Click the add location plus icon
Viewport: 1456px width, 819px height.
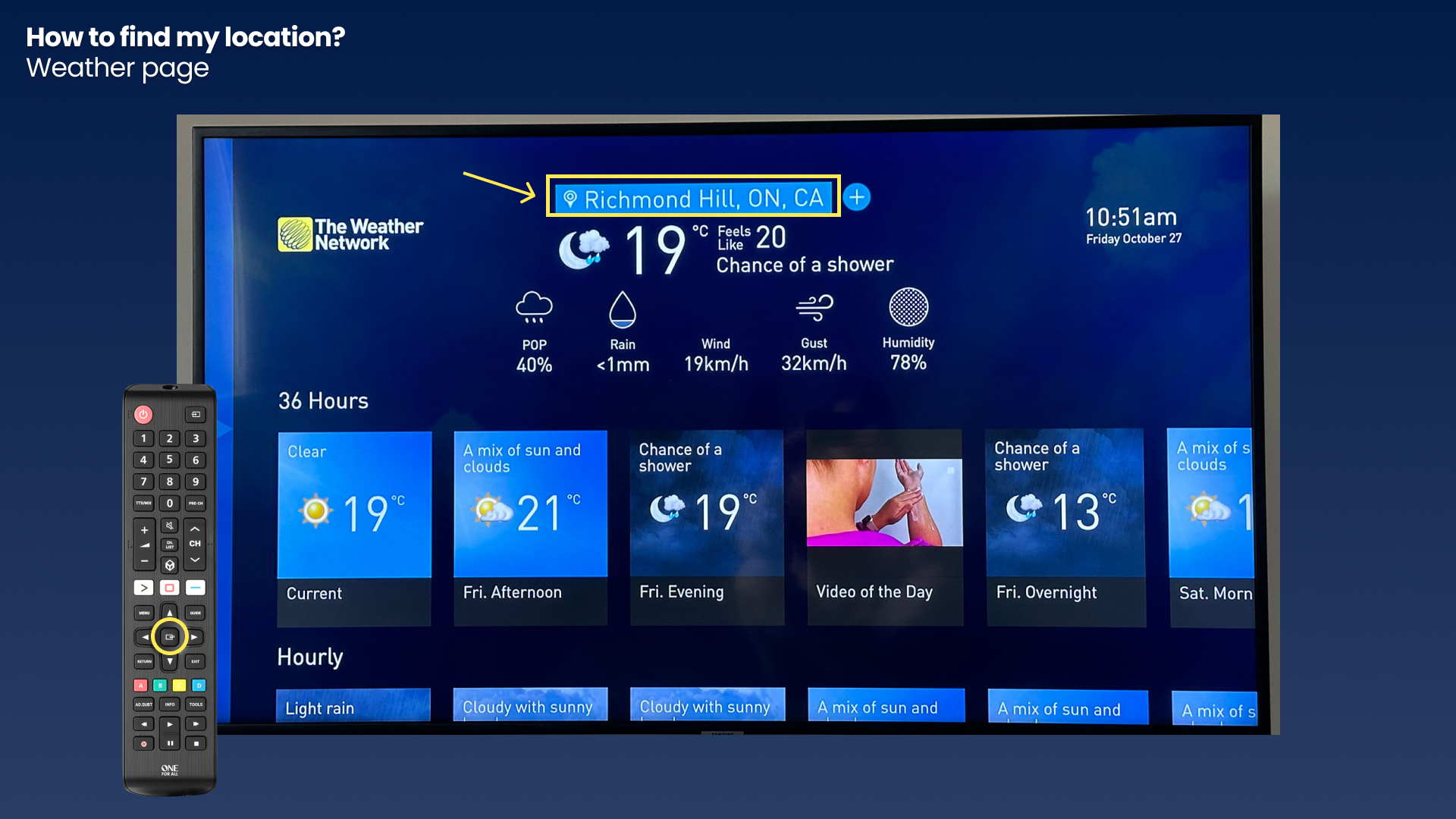pos(857,197)
